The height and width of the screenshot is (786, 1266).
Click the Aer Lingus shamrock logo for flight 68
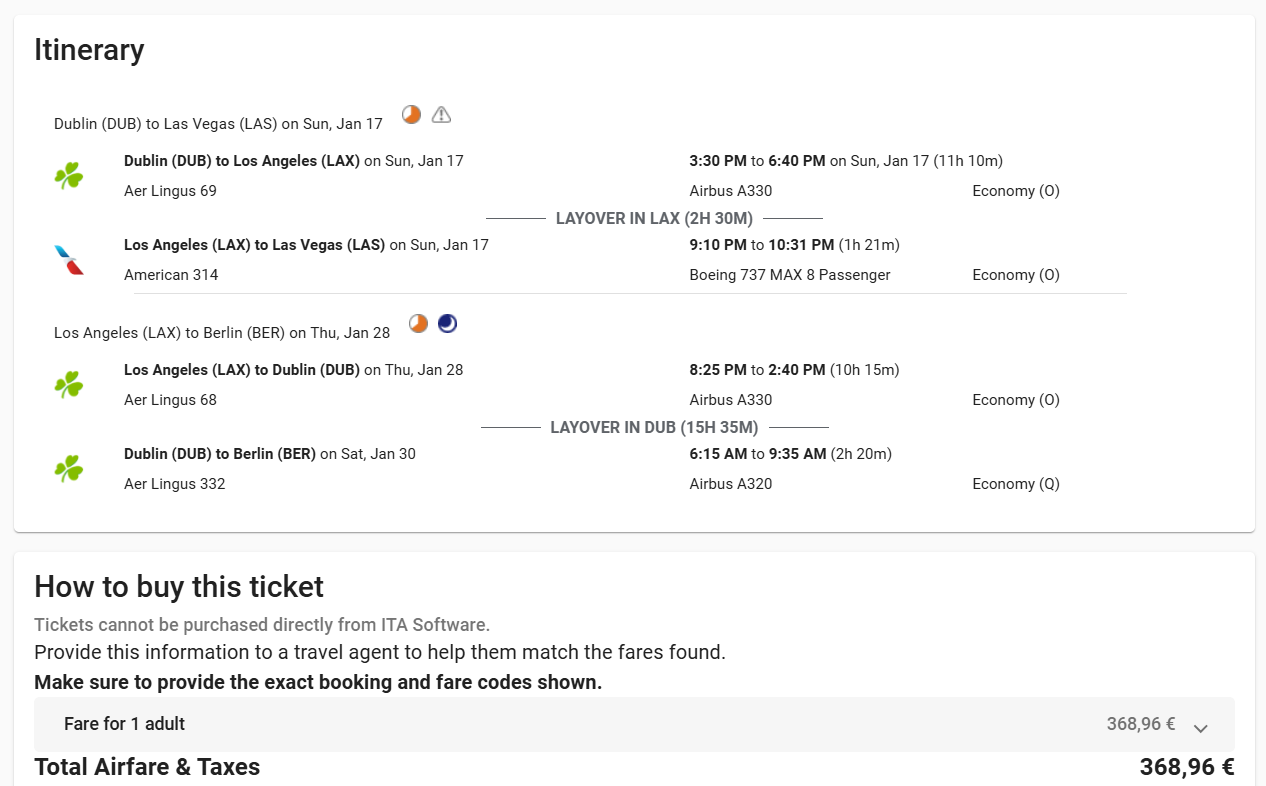point(69,385)
